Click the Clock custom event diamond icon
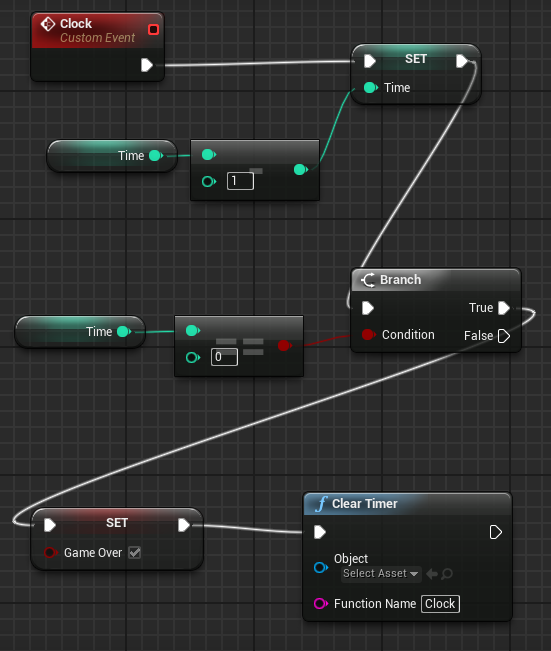 click(x=48, y=24)
